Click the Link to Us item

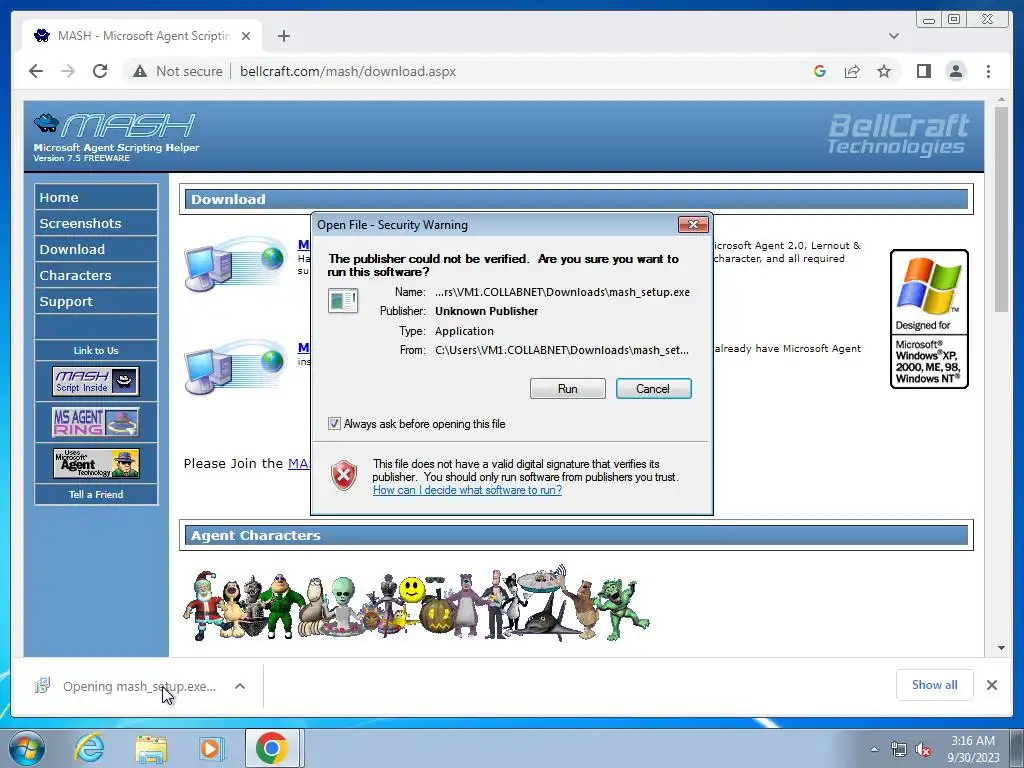click(x=96, y=351)
